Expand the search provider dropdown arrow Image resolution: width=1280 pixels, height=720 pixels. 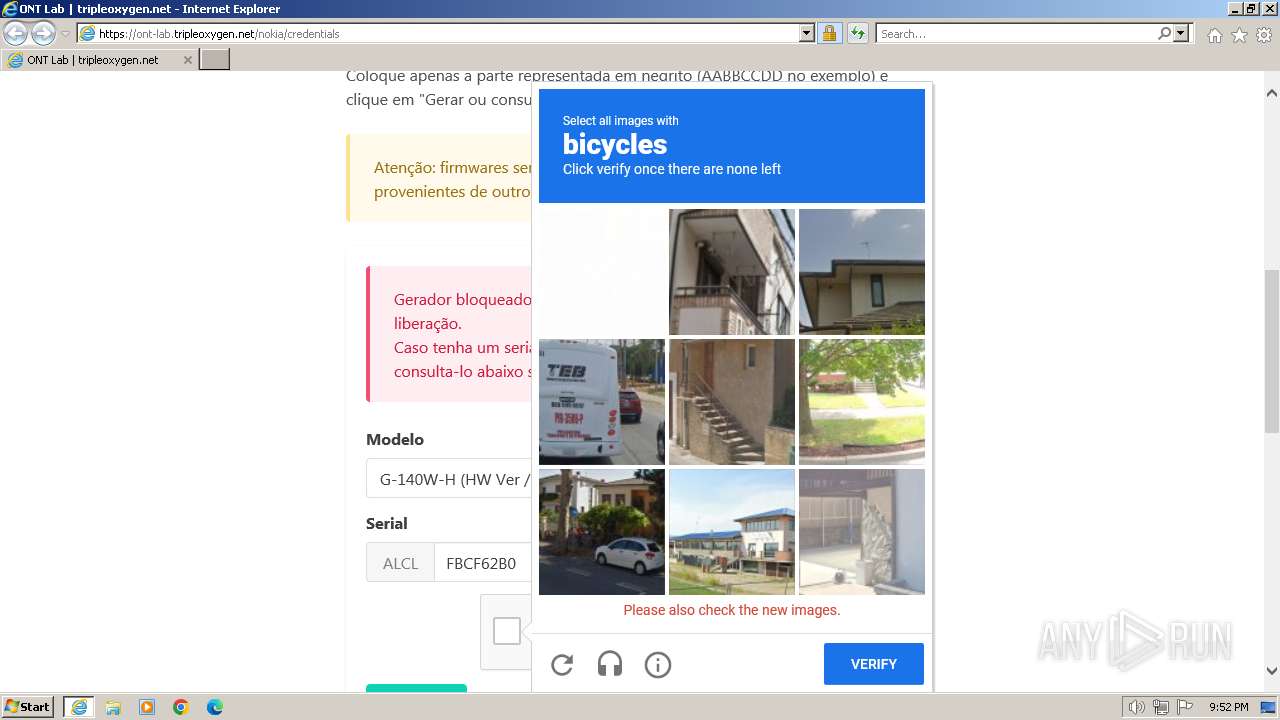(x=1181, y=33)
